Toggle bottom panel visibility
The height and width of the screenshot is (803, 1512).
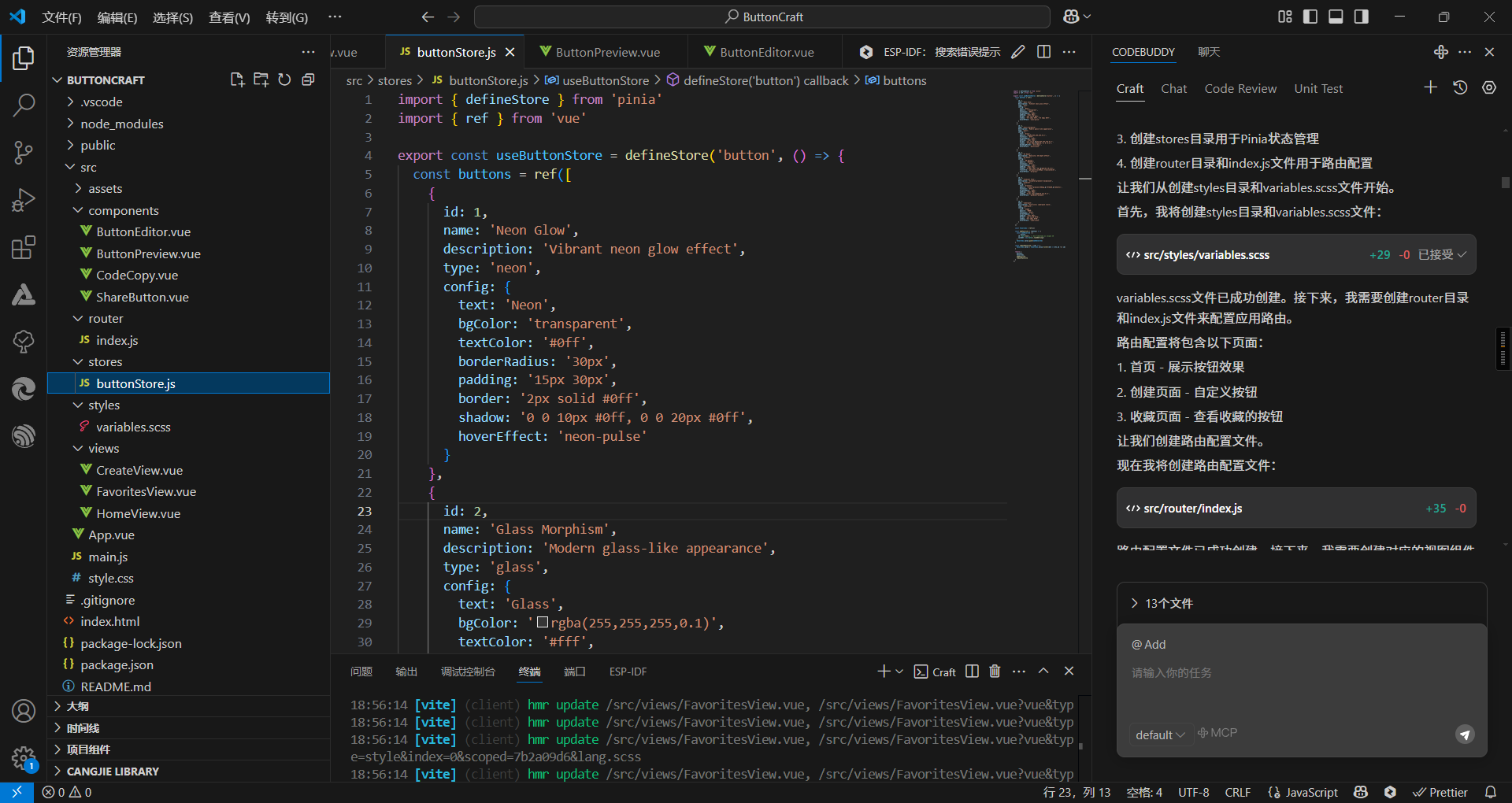pyautogui.click(x=1336, y=17)
